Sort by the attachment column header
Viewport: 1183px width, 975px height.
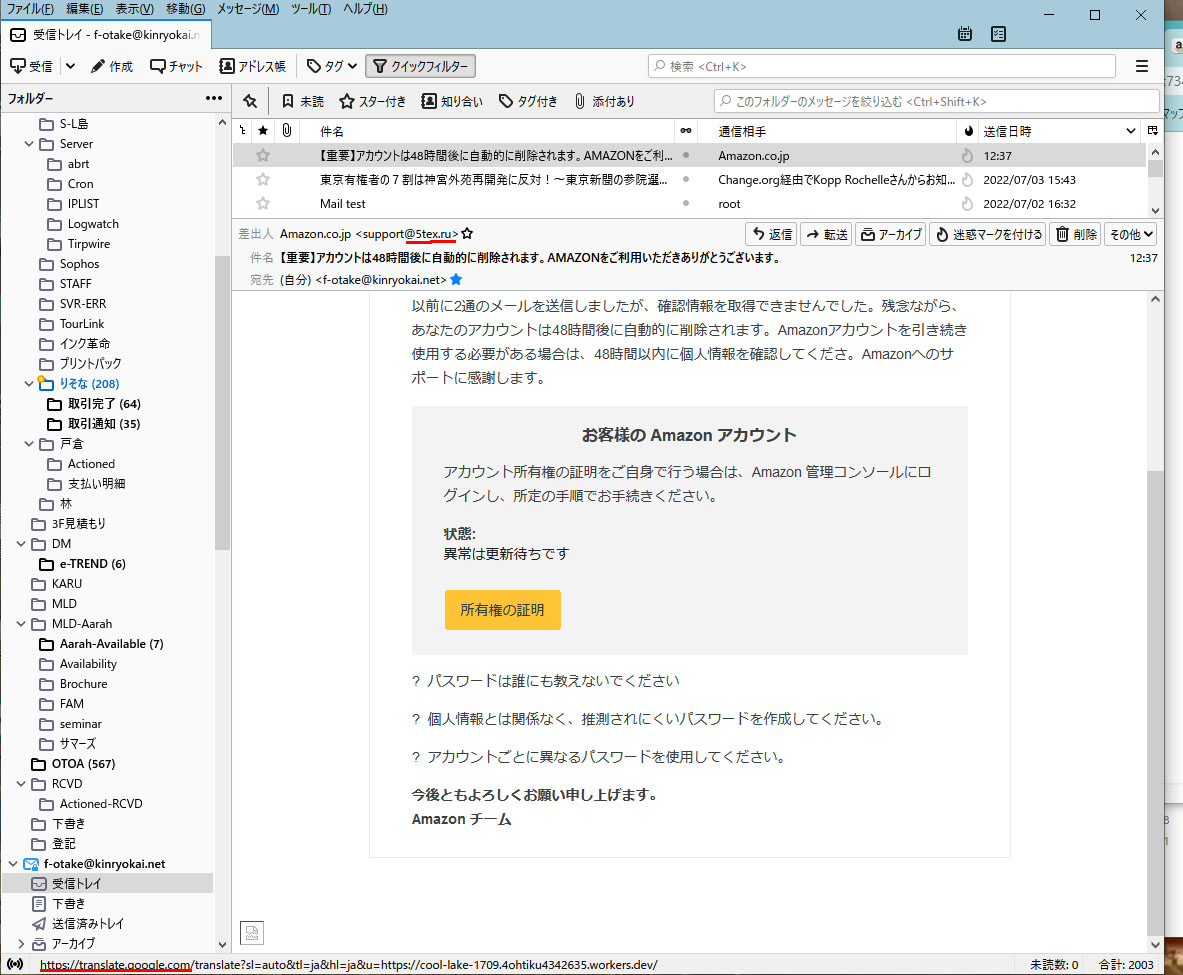pos(287,131)
